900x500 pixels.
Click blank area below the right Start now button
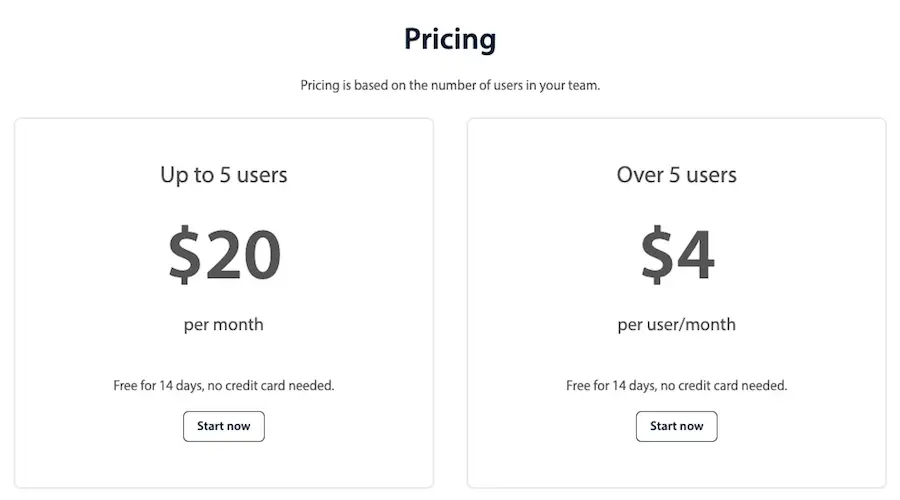pyautogui.click(x=677, y=464)
